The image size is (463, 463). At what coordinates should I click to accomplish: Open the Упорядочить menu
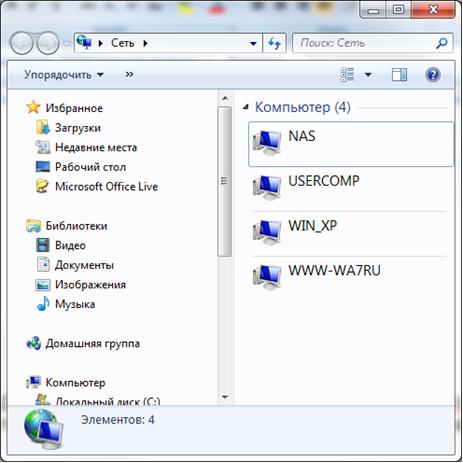tap(64, 75)
